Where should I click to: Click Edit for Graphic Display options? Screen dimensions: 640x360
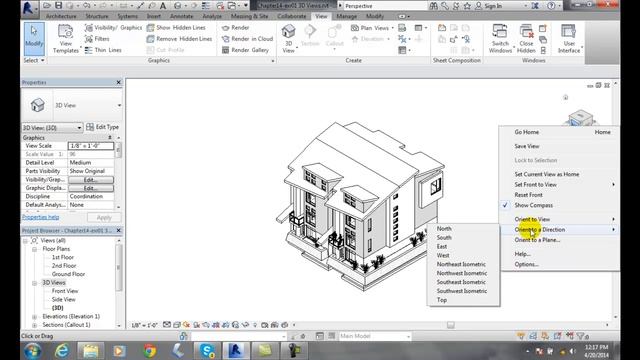tap(91, 188)
